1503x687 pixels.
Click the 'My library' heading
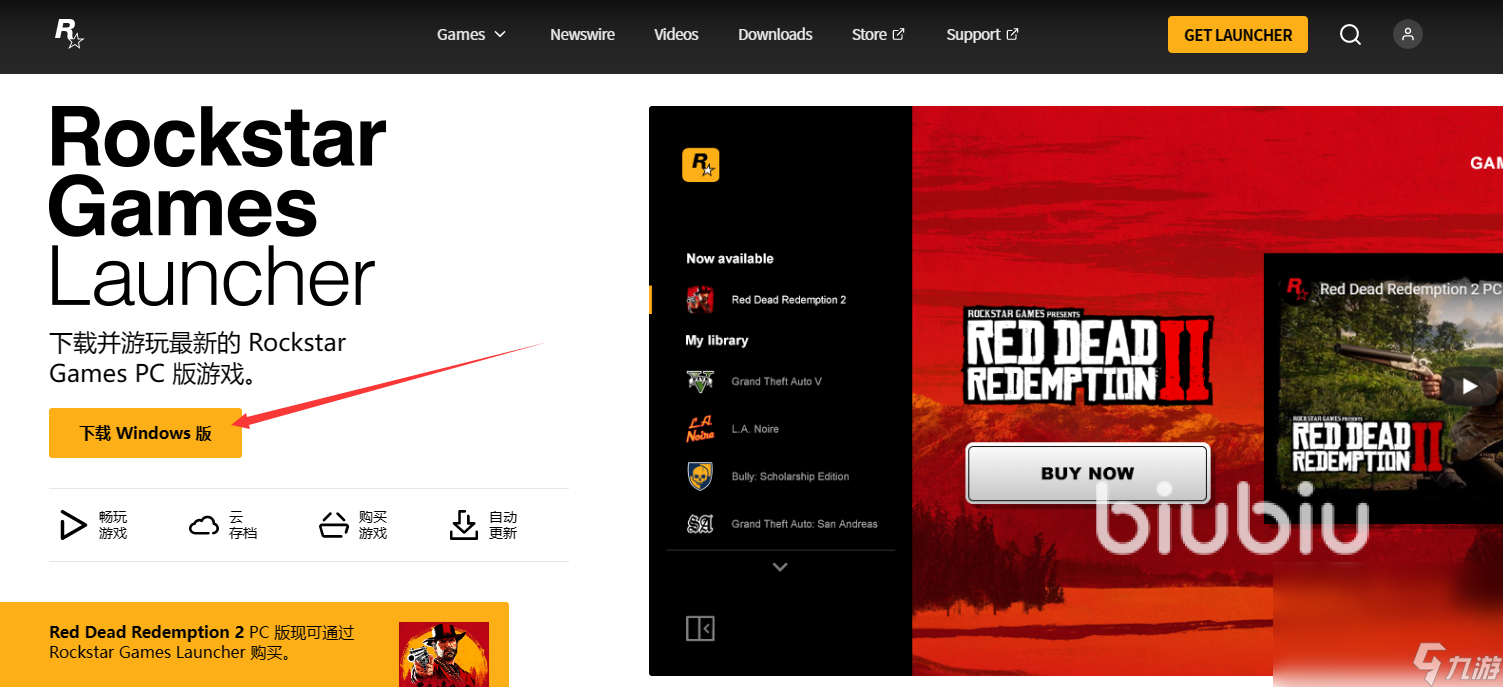717,340
